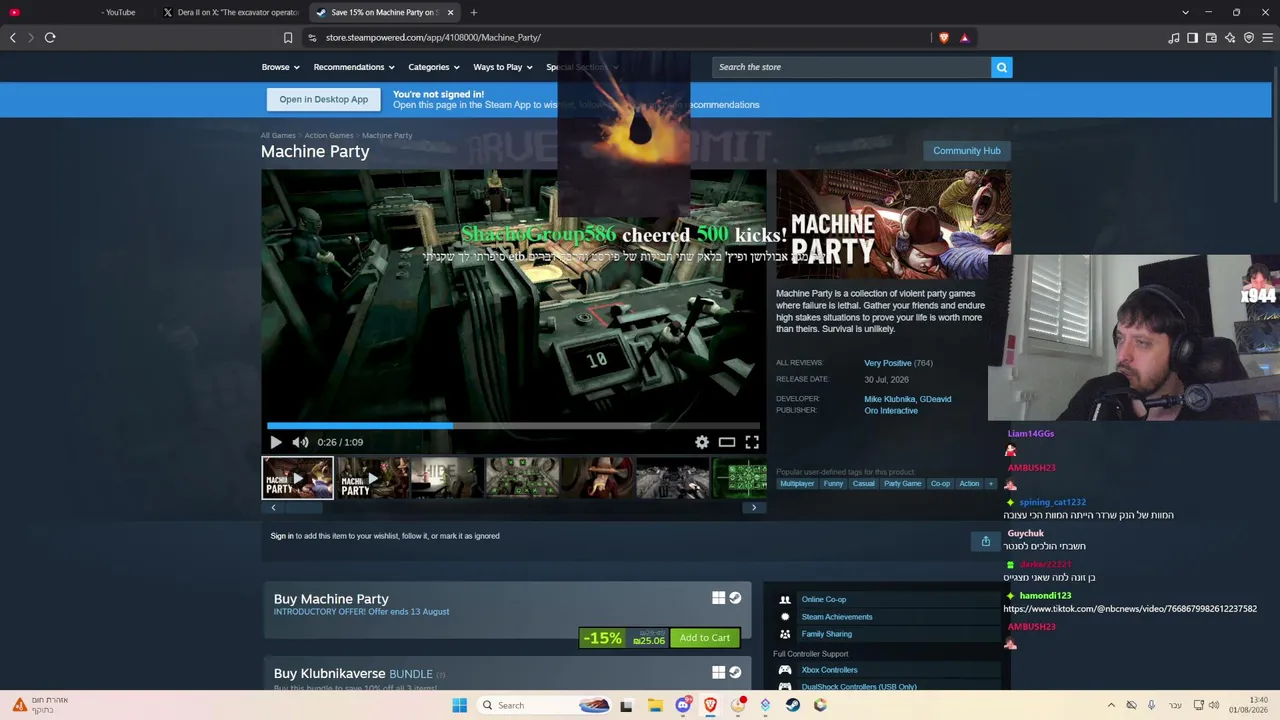Open the Brave Wallet icon

coord(1211,38)
